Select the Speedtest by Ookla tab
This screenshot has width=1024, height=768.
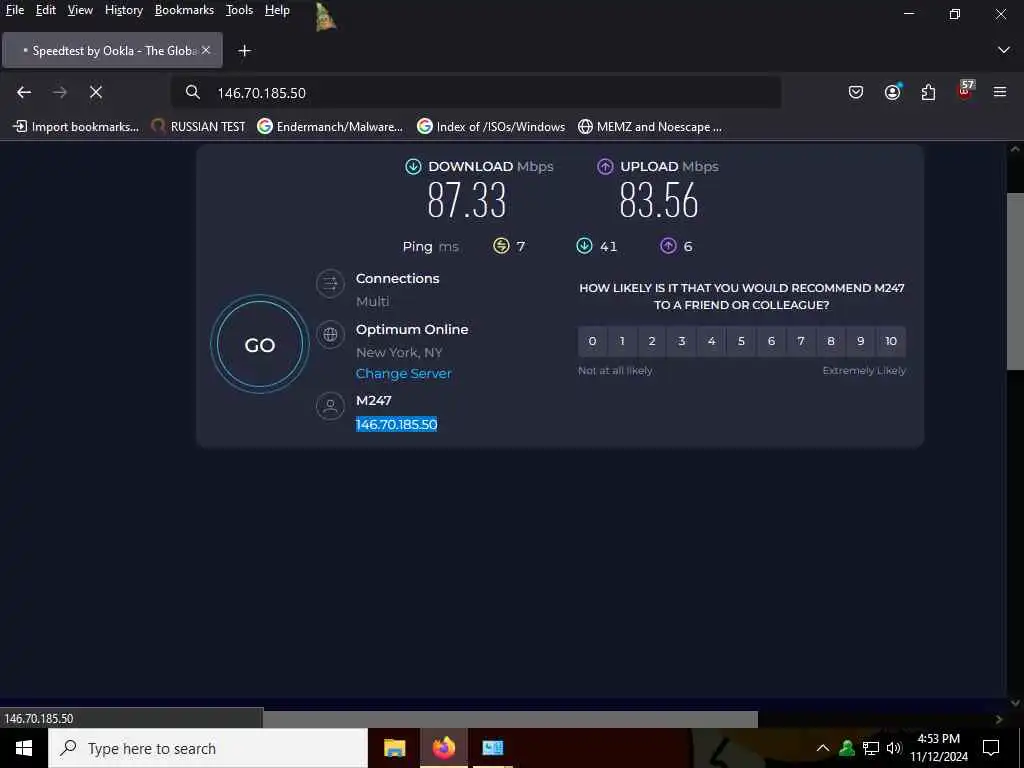[112, 50]
